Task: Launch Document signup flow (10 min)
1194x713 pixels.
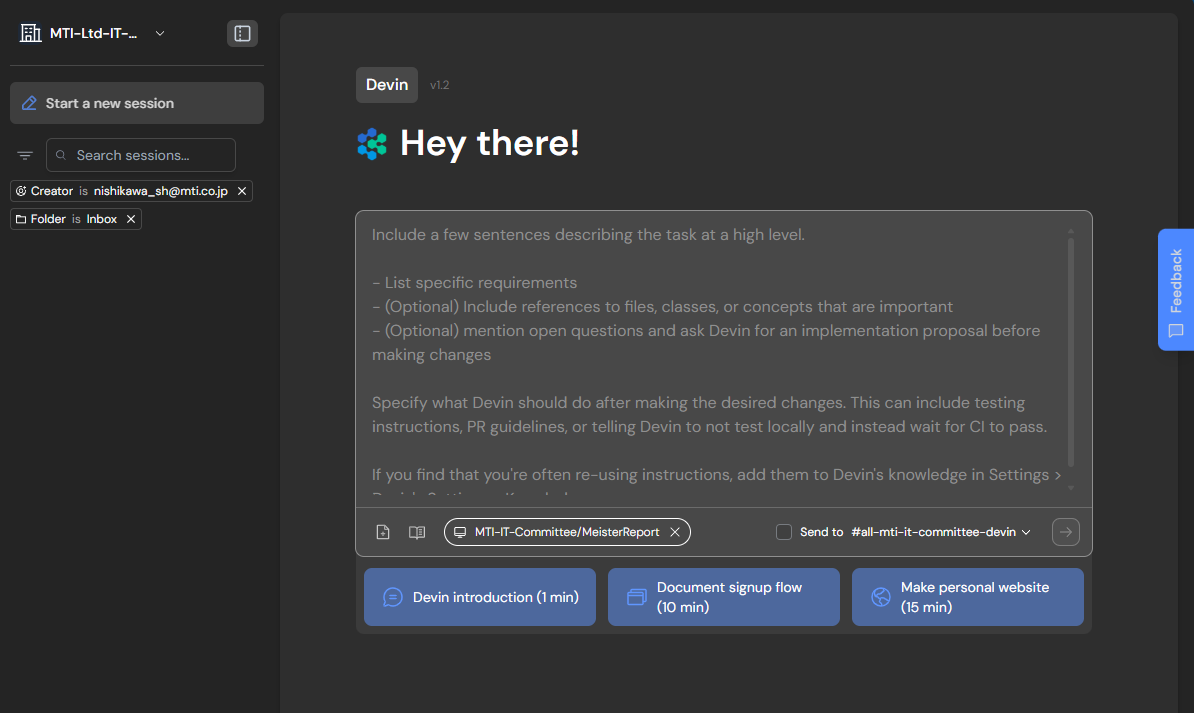Action: 724,597
